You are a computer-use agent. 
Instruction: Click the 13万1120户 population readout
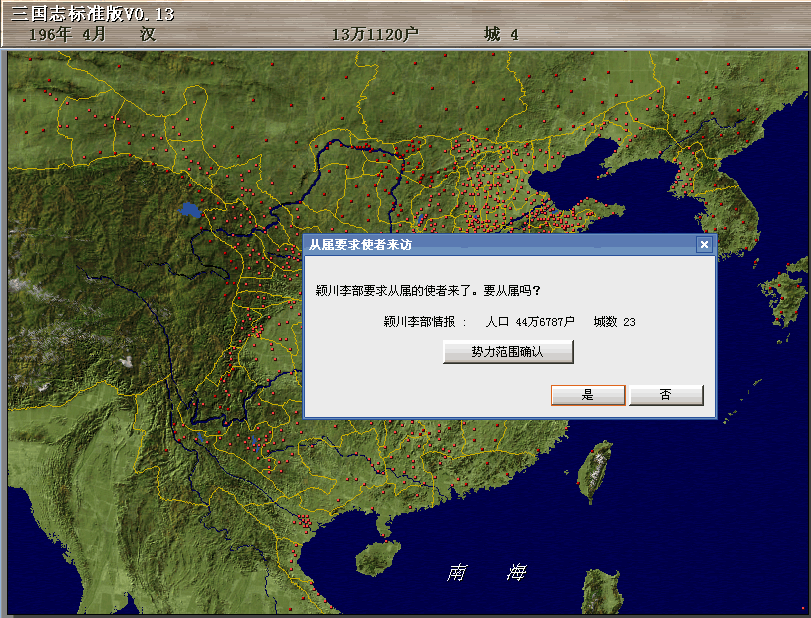coord(375,34)
